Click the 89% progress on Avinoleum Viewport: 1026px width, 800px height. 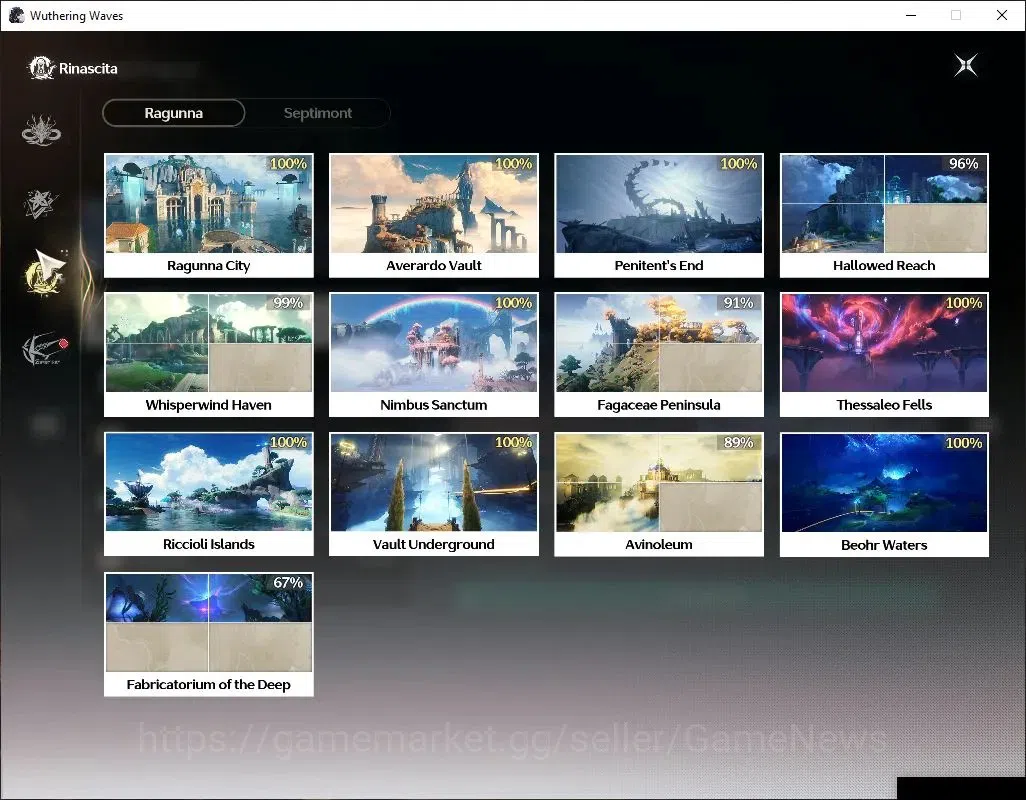pyautogui.click(x=738, y=442)
